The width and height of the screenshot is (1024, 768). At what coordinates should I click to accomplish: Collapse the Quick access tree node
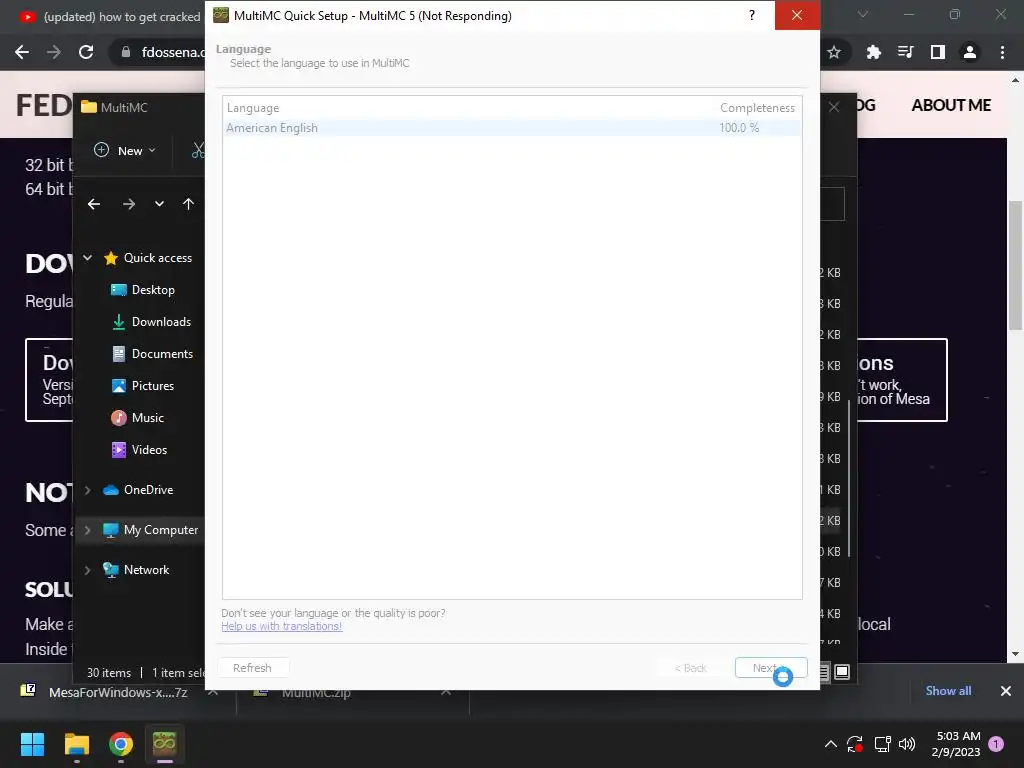tap(88, 258)
